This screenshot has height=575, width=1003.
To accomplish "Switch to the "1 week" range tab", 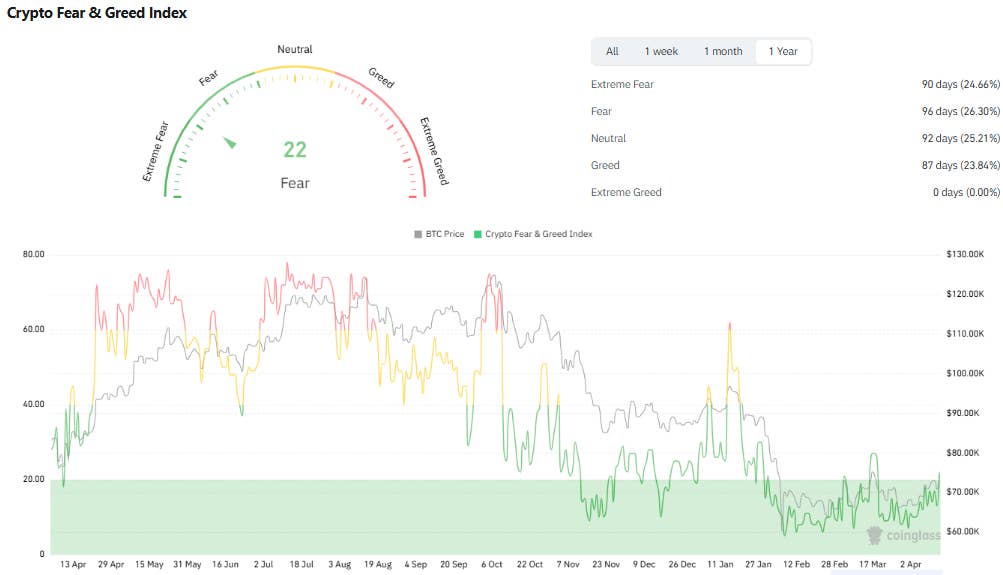I will [661, 51].
